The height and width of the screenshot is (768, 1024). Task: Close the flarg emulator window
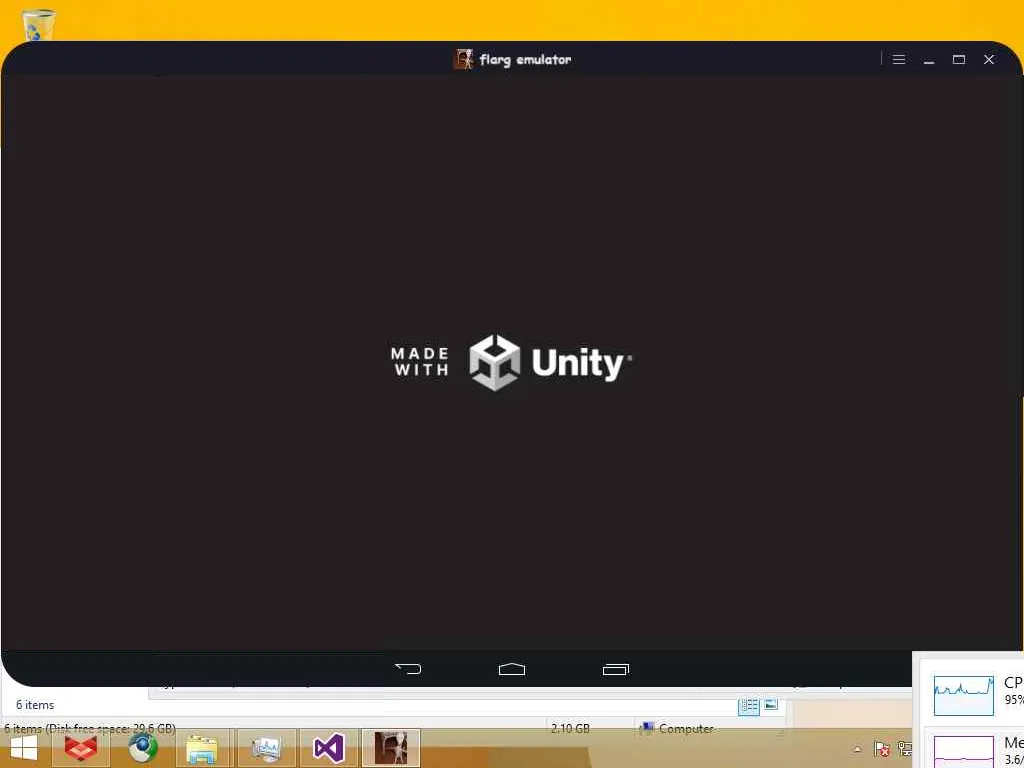point(989,59)
